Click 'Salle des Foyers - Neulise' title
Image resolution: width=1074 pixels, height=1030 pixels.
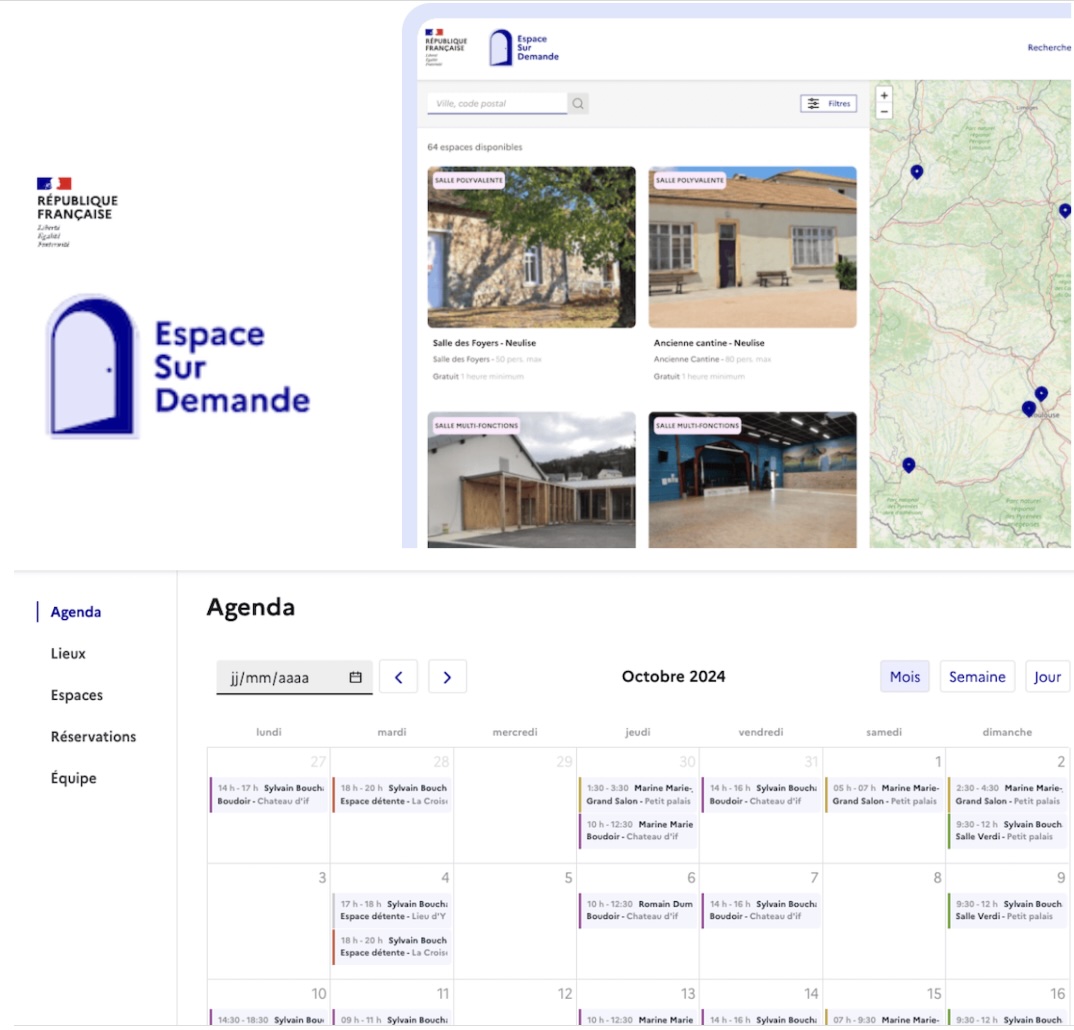(x=484, y=342)
